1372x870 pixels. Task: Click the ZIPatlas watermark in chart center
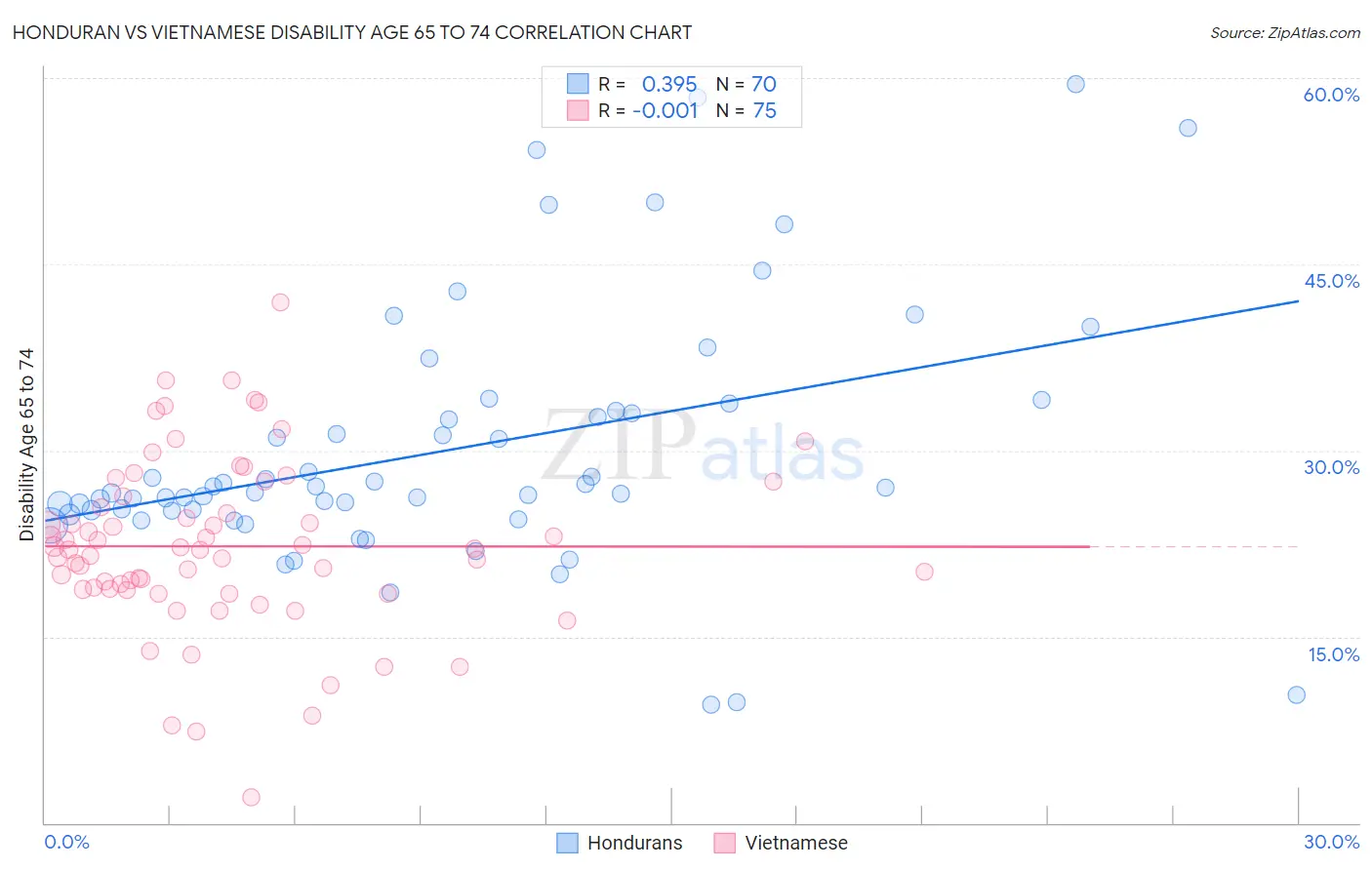point(703,447)
